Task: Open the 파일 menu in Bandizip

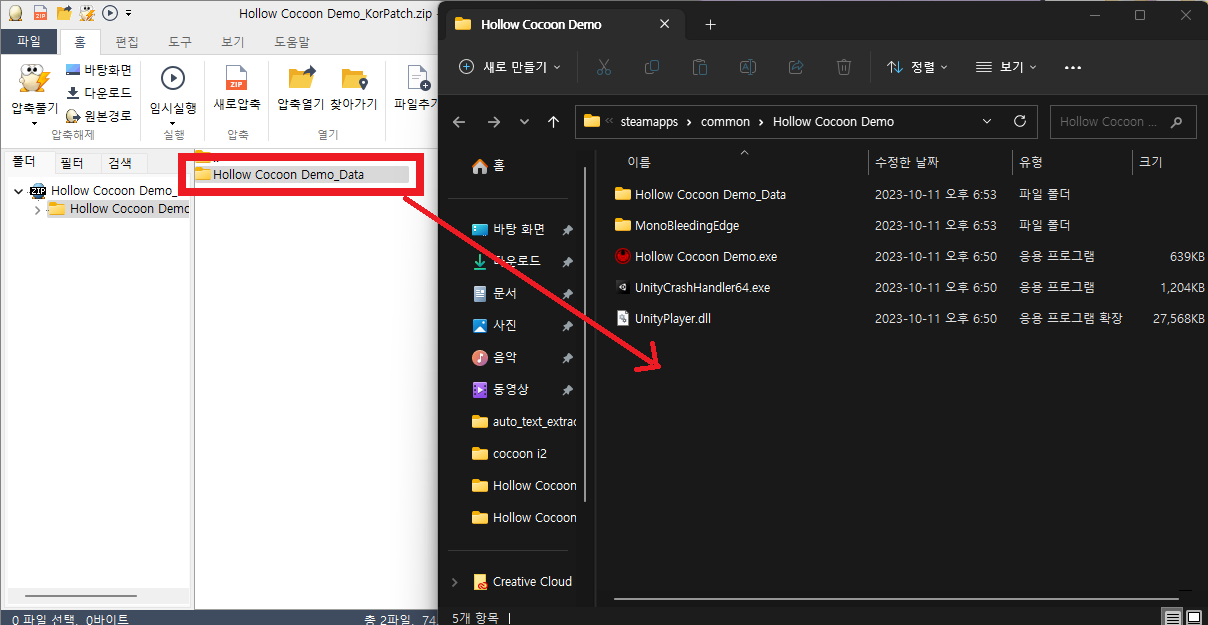Action: pyautogui.click(x=29, y=41)
